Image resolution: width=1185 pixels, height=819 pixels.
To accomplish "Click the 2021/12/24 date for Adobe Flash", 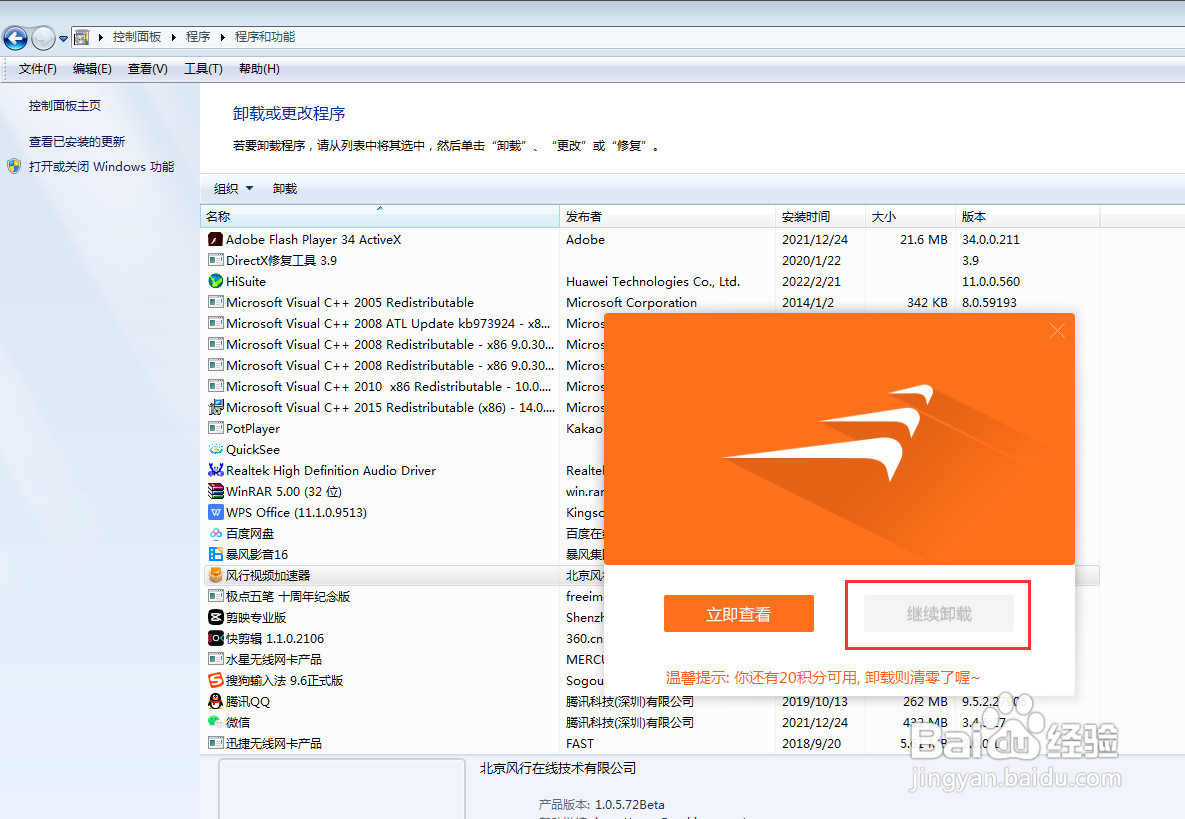I will tap(815, 240).
